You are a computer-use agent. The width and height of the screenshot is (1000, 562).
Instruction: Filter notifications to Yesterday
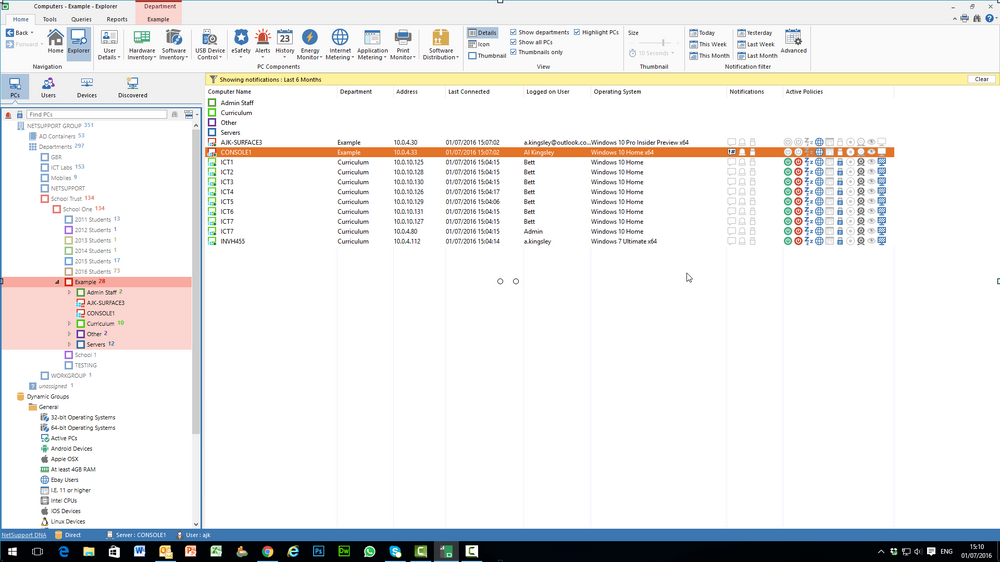[754, 33]
